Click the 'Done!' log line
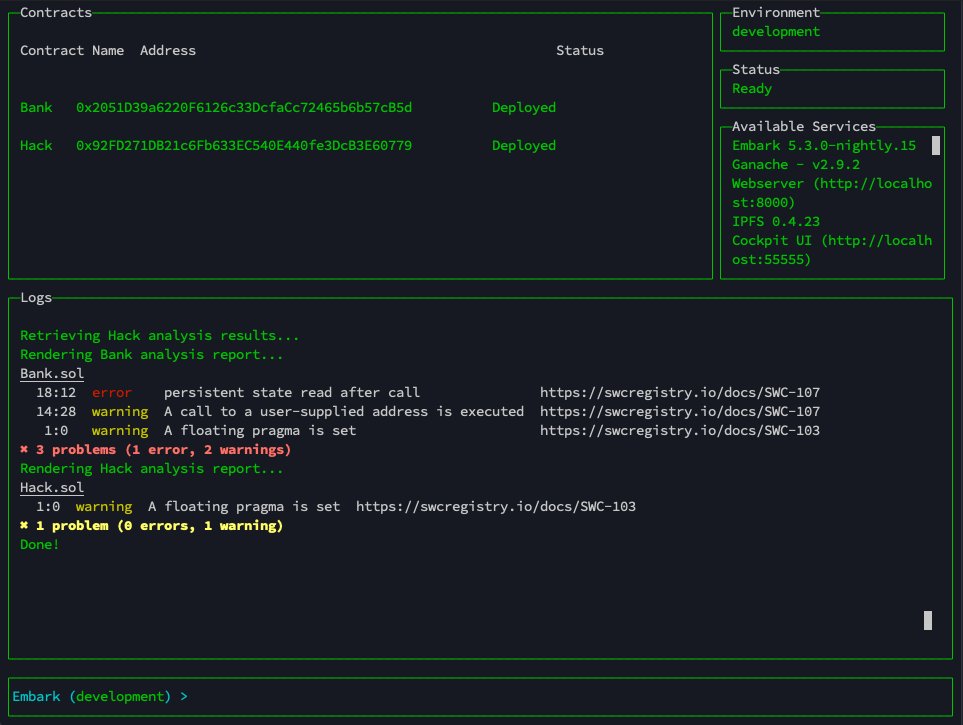 point(39,544)
